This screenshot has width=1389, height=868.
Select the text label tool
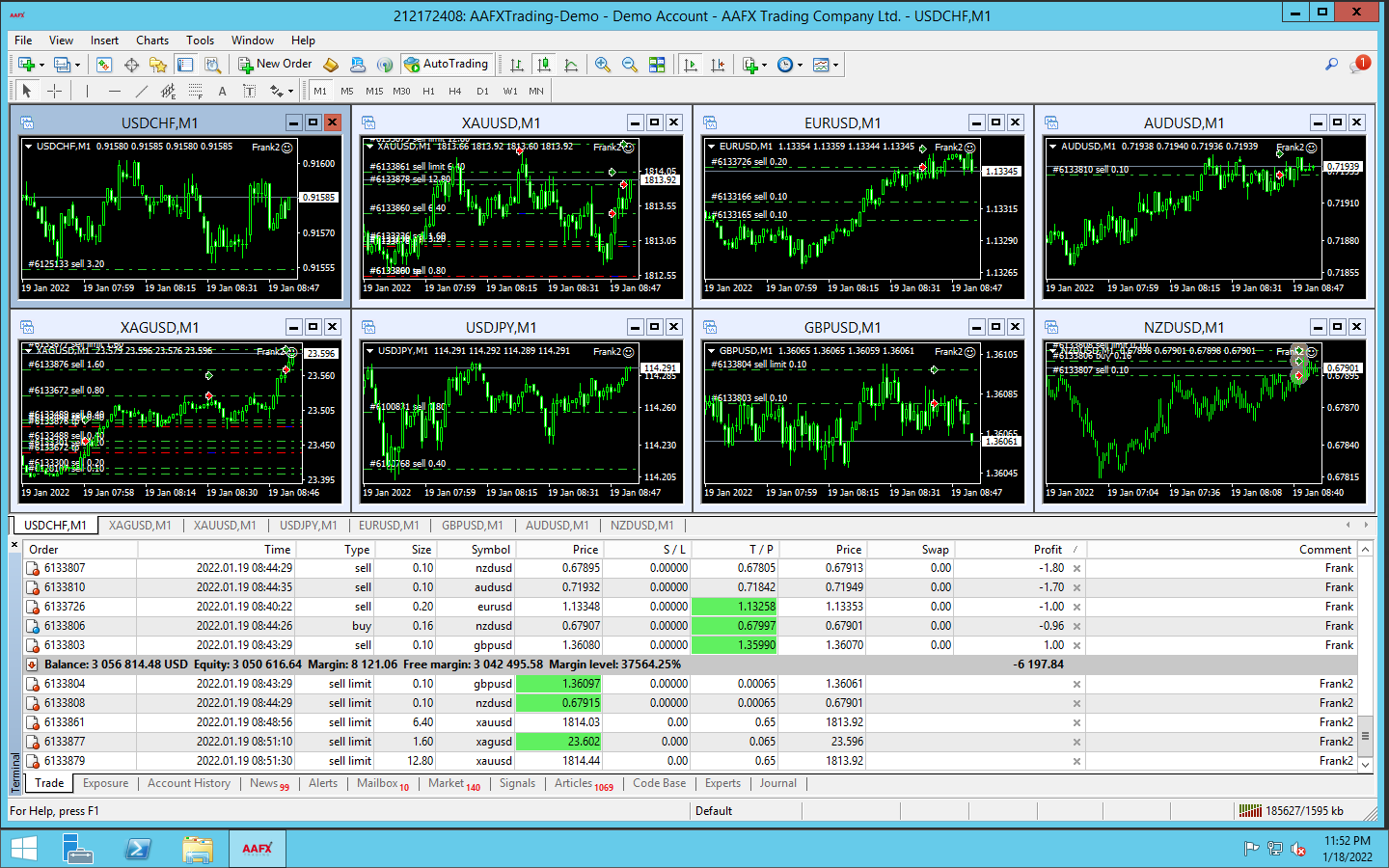tap(249, 91)
